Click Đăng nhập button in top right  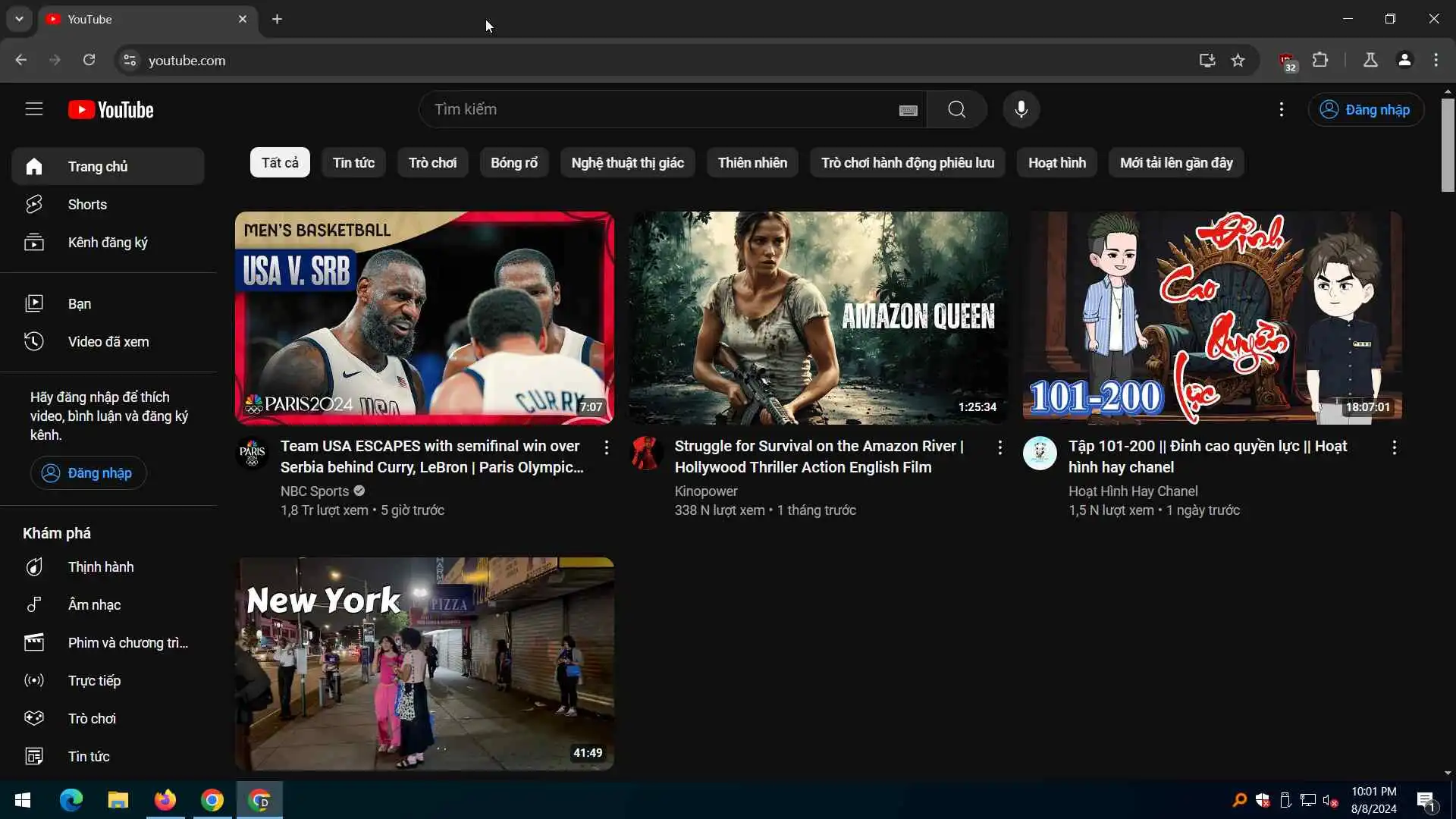1365,109
